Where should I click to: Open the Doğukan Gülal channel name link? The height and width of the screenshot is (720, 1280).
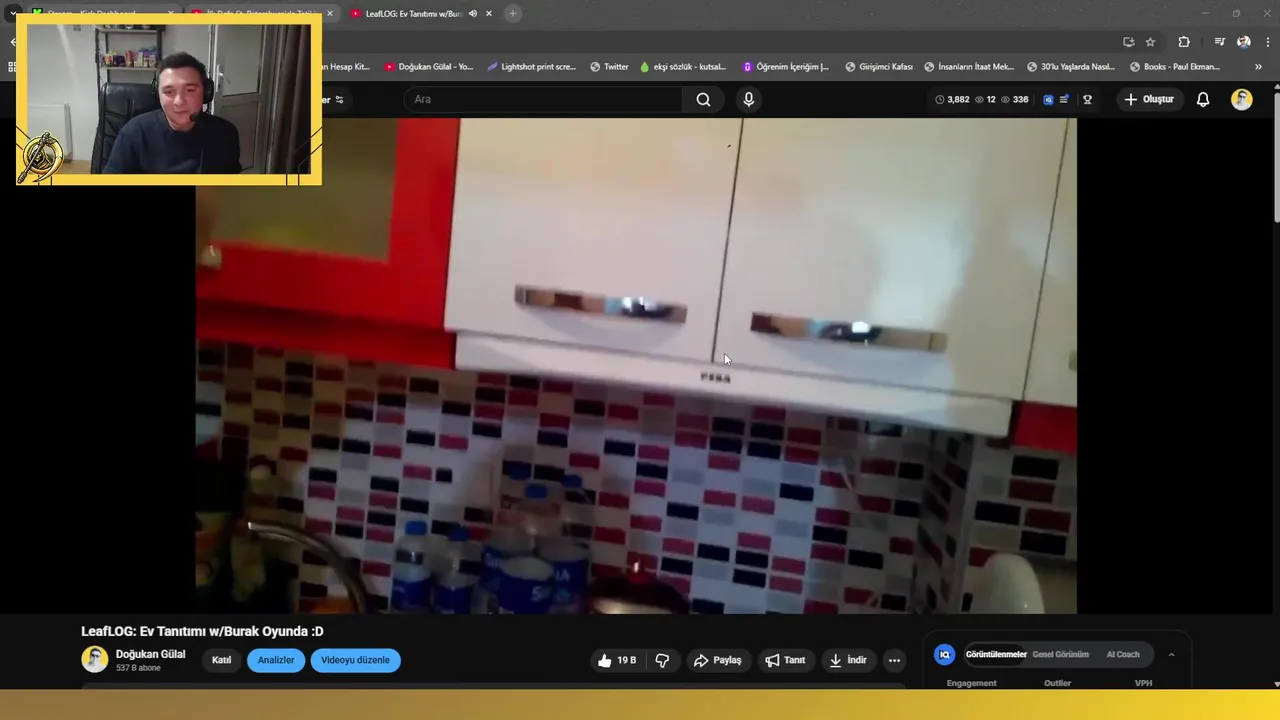pos(150,654)
